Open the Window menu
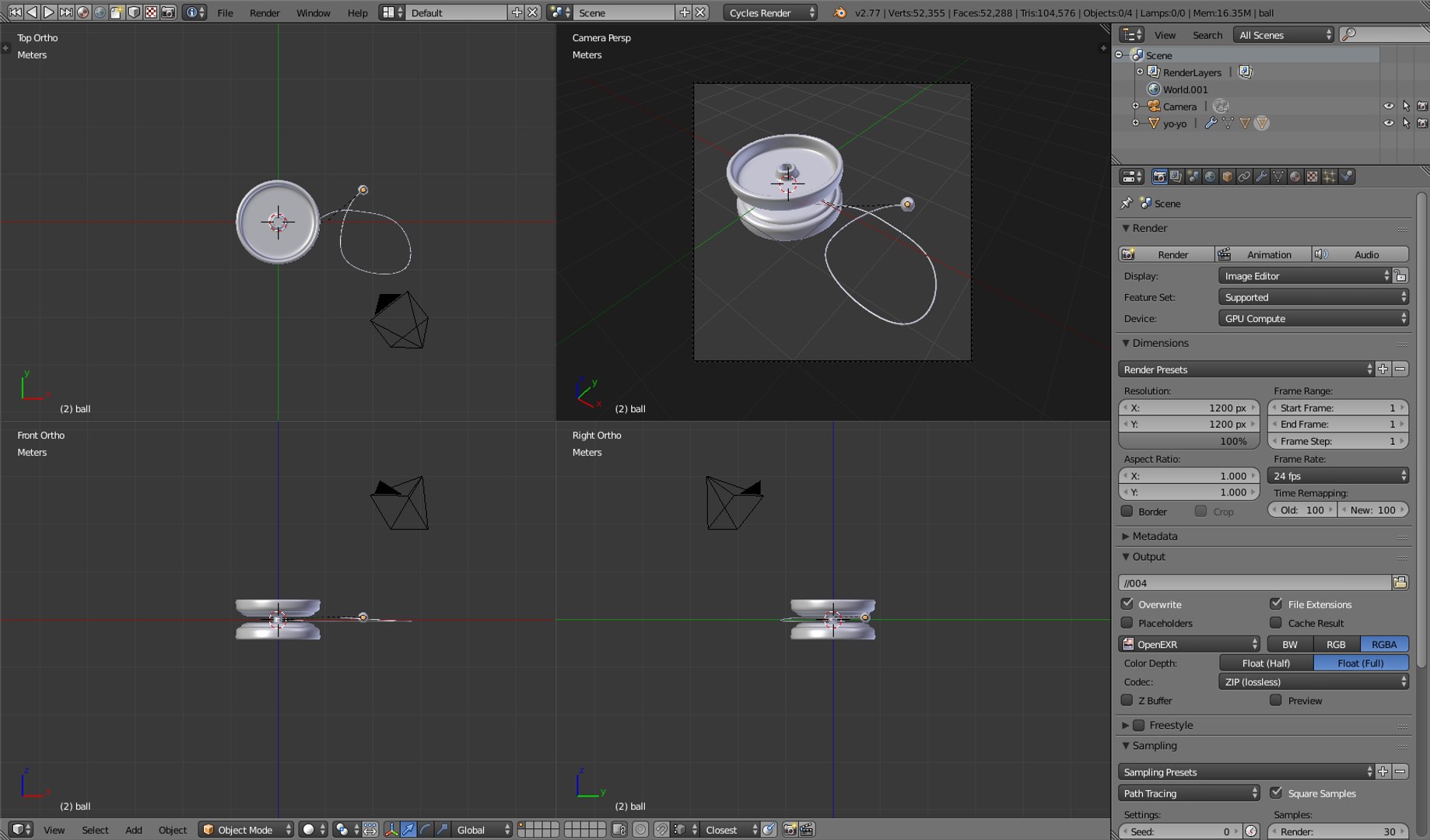 tap(313, 12)
